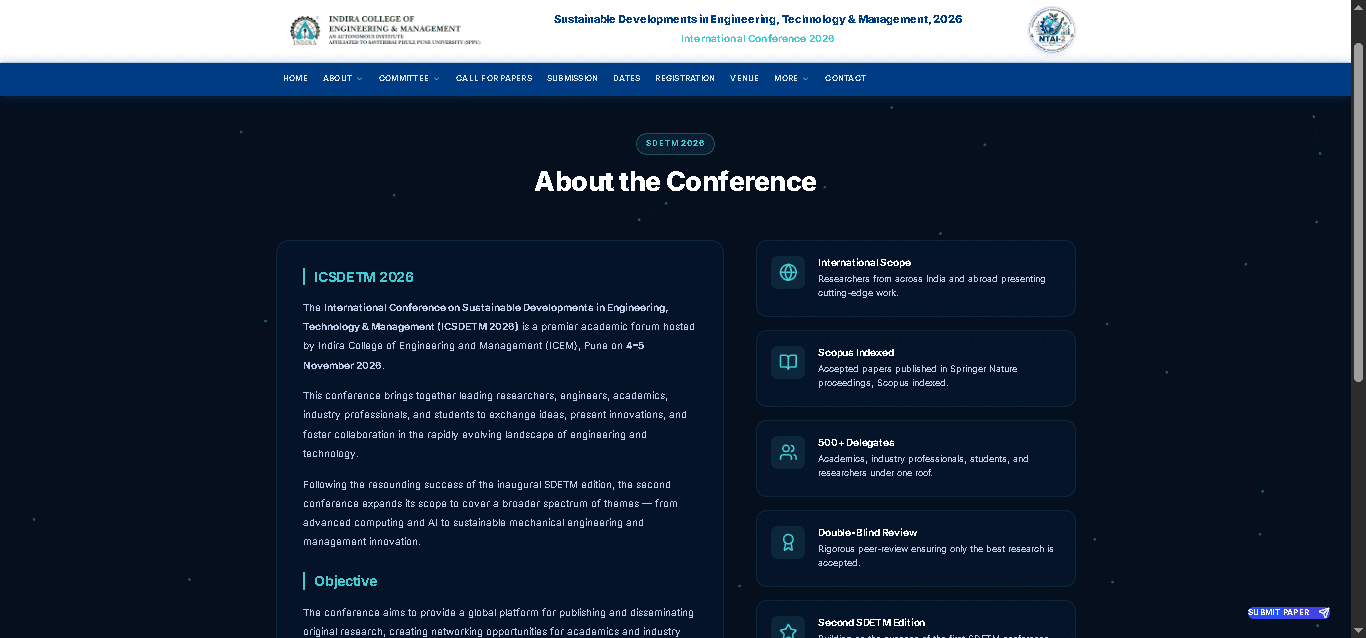Click the Objective section heading
The height and width of the screenshot is (638, 1366).
[x=346, y=581]
